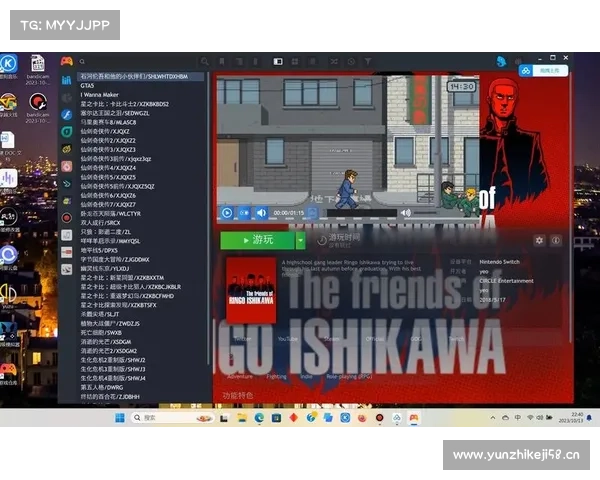Switch to Grid view layout icon
This screenshot has height=480, width=600.
(295, 61)
